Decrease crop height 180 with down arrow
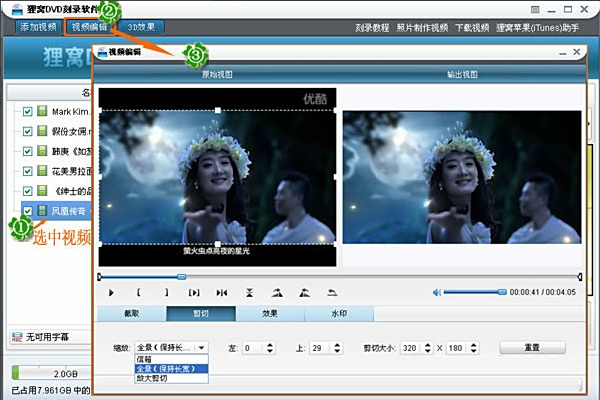Screen dimensions: 600x400 (x=474, y=351)
